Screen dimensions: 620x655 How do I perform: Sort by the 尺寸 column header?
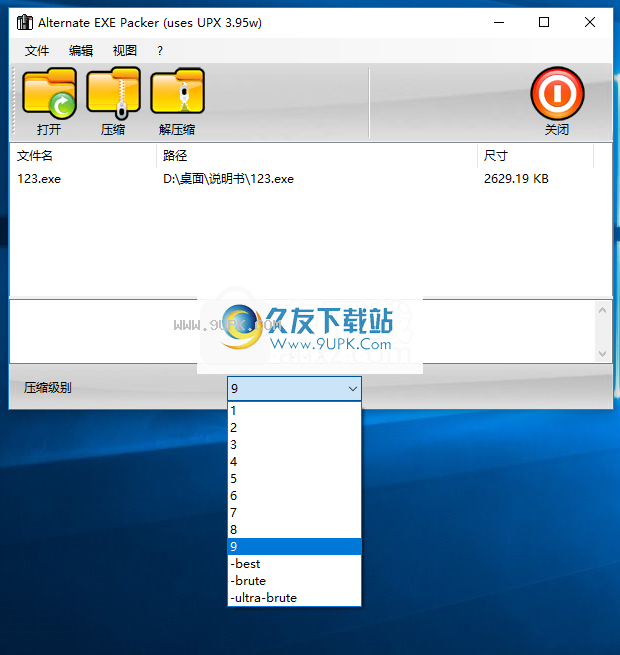536,156
